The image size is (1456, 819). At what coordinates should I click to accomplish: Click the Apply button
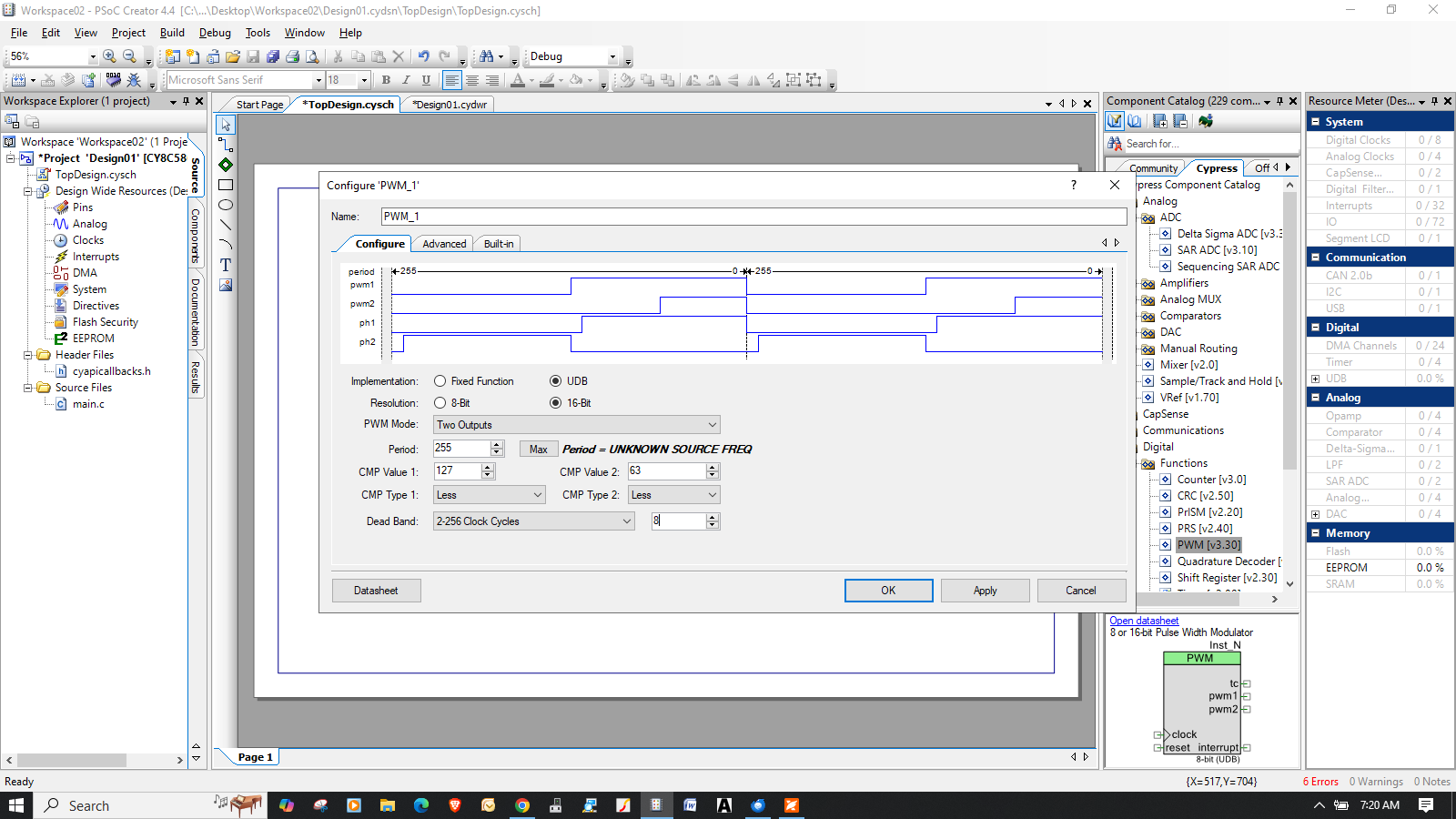[986, 591]
